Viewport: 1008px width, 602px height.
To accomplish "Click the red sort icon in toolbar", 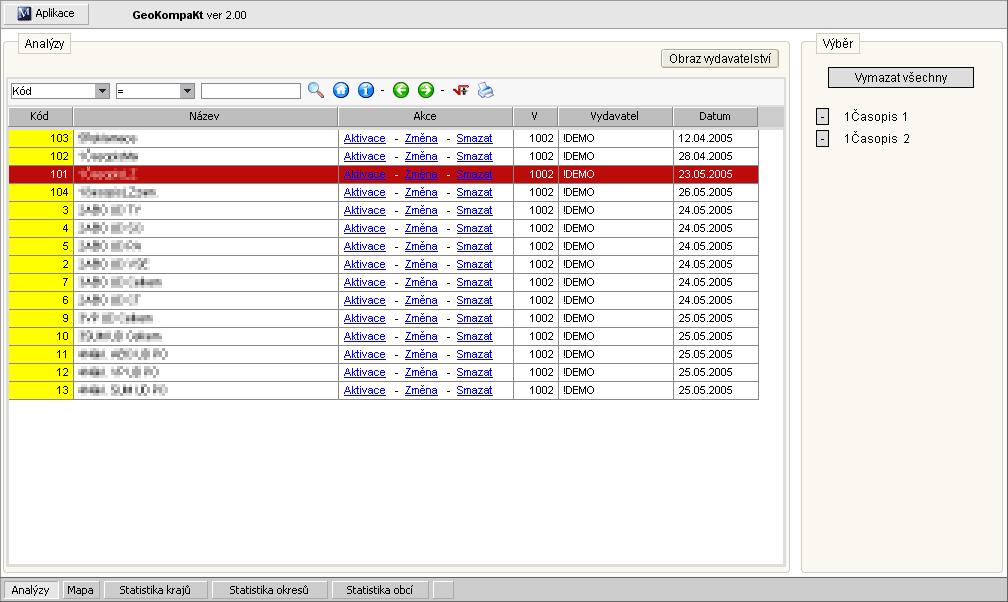I will point(461,90).
